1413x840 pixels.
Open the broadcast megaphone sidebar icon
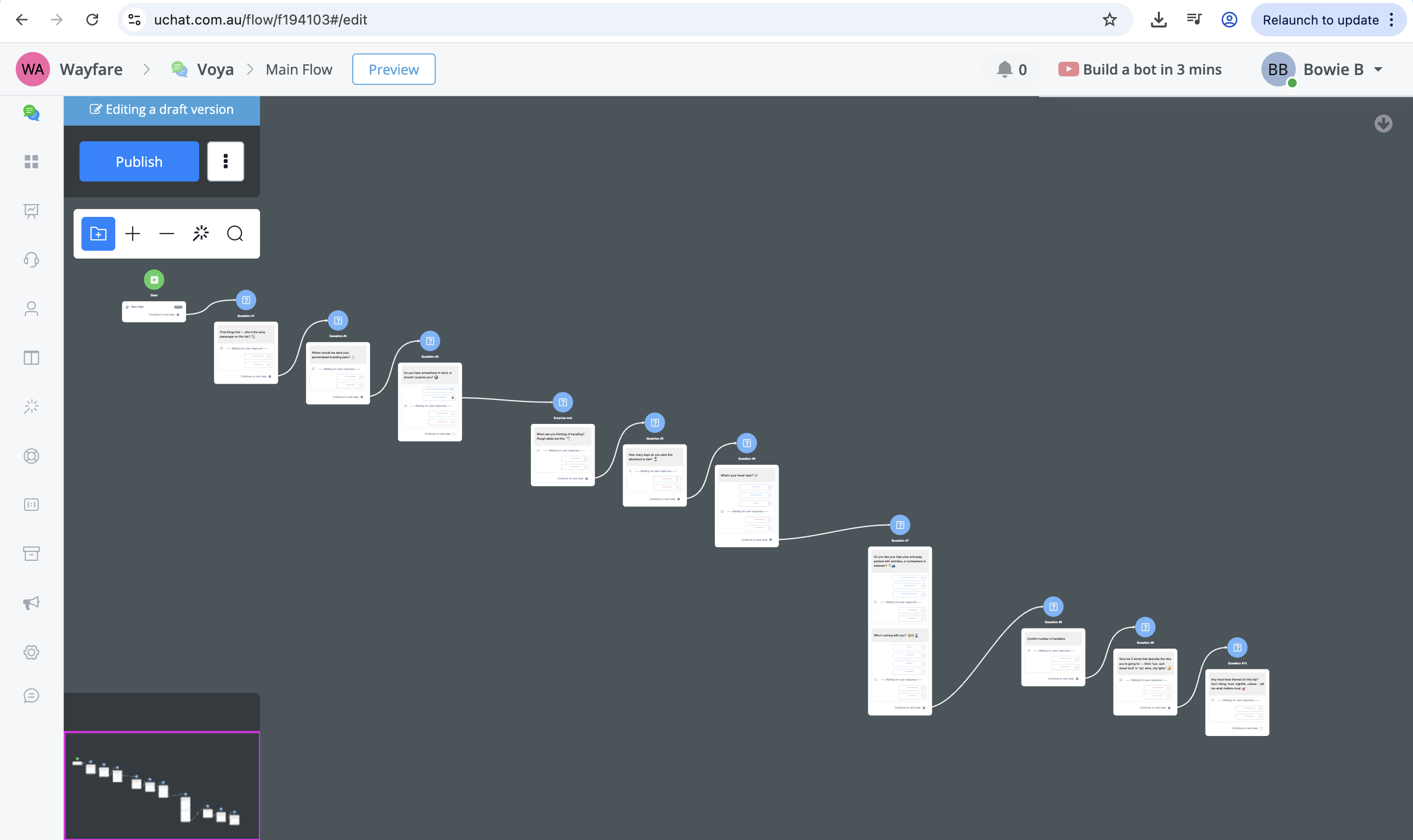pos(31,603)
